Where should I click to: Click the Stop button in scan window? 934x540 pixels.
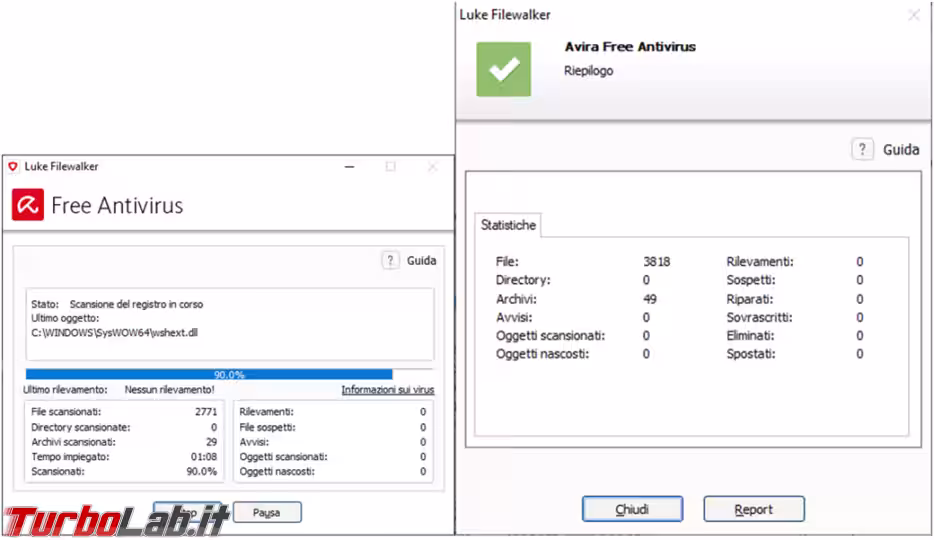tap(187, 512)
